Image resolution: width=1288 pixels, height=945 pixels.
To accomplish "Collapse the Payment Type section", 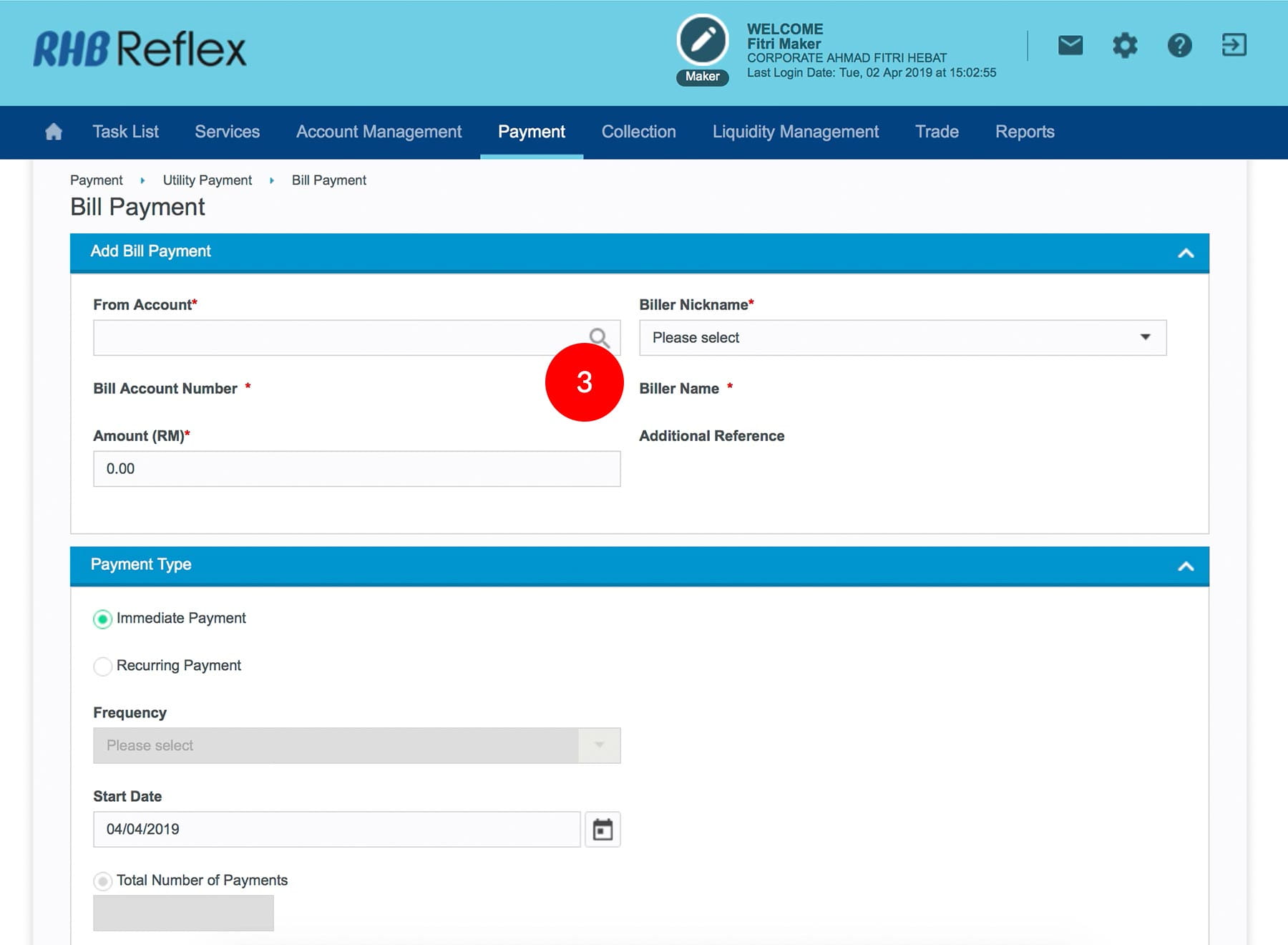I will (1186, 566).
